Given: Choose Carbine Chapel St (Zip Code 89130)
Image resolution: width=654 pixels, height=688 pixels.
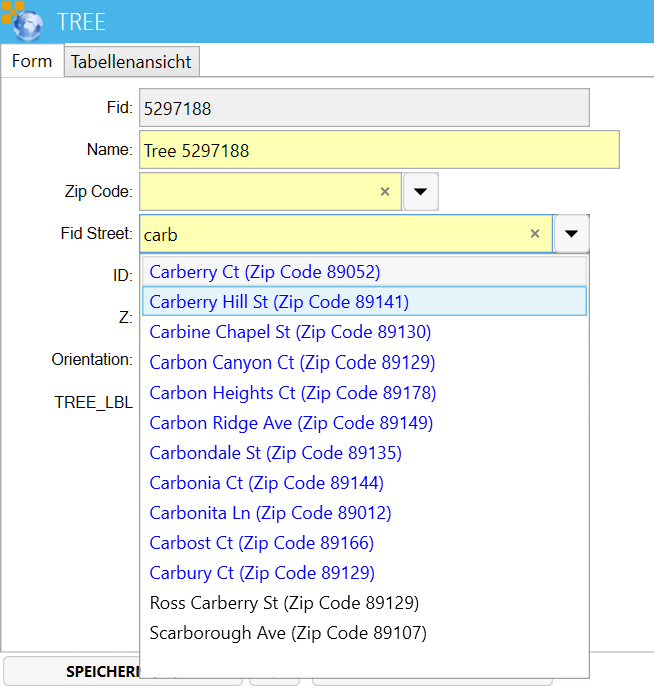Looking at the screenshot, I should [x=364, y=332].
